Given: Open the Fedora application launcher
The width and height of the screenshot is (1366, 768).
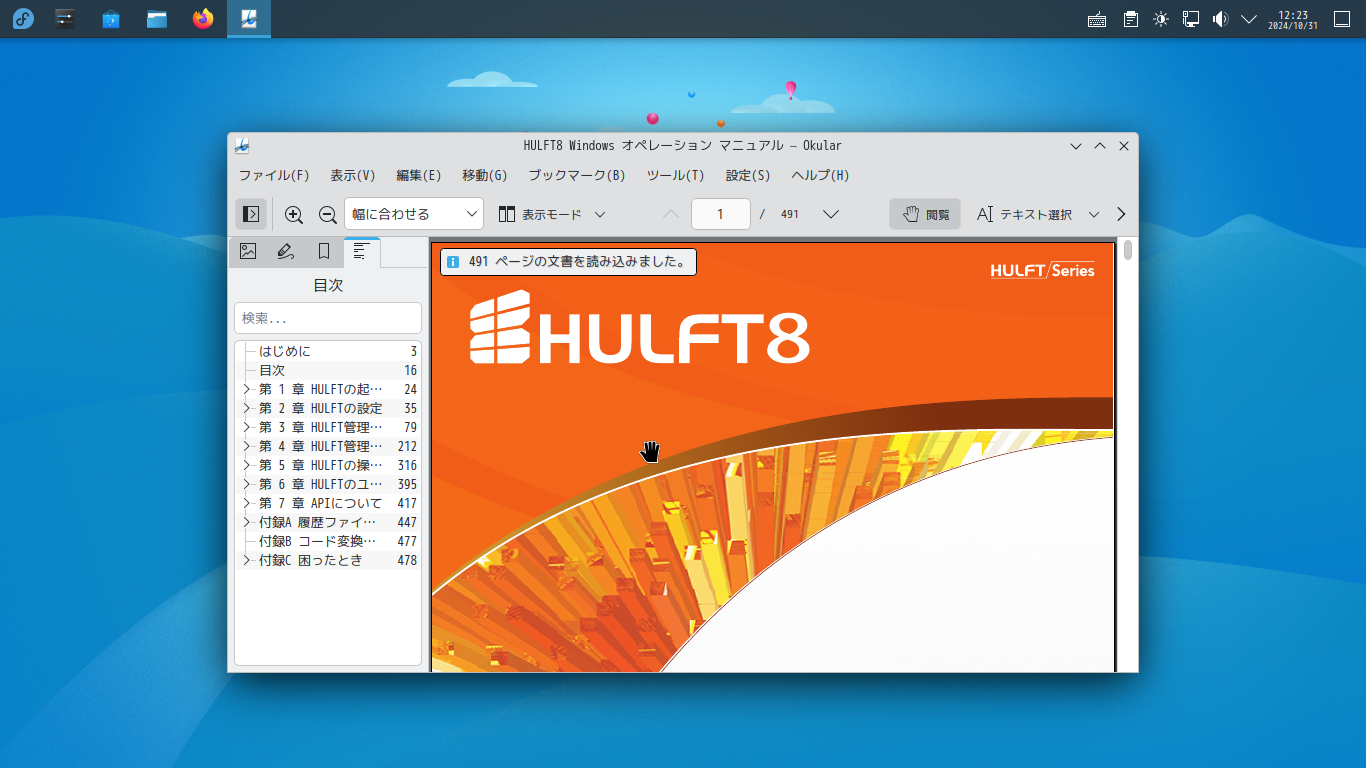Looking at the screenshot, I should point(22,19).
